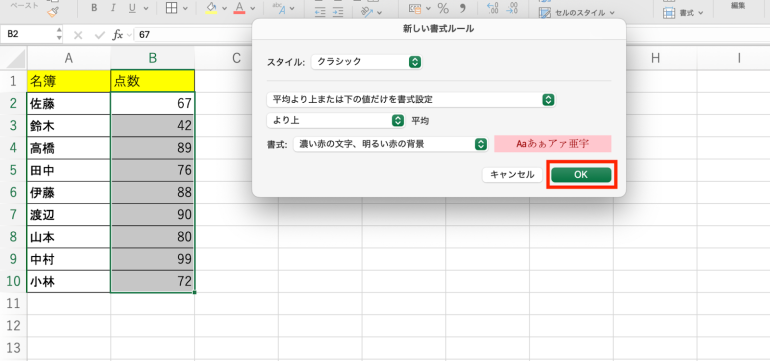
Task: Click the accounting number format icon
Action: point(415,8)
